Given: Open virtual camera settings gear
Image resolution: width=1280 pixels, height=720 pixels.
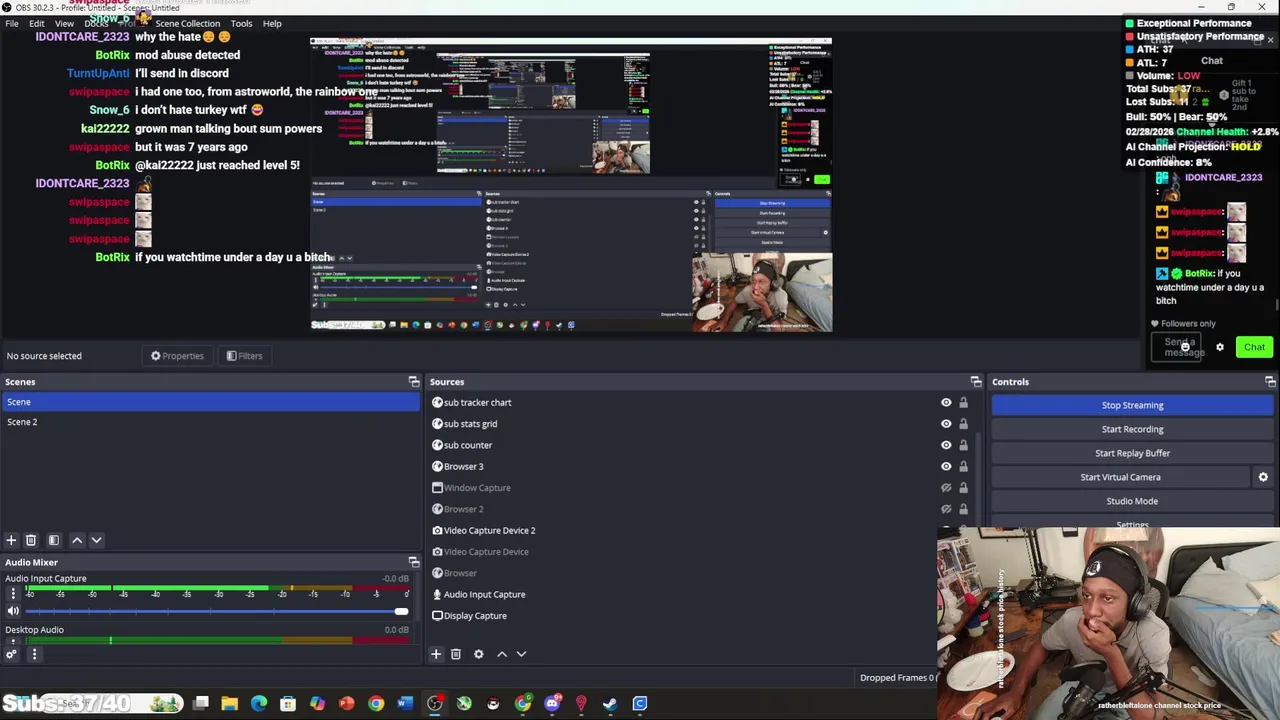Looking at the screenshot, I should click(1263, 477).
